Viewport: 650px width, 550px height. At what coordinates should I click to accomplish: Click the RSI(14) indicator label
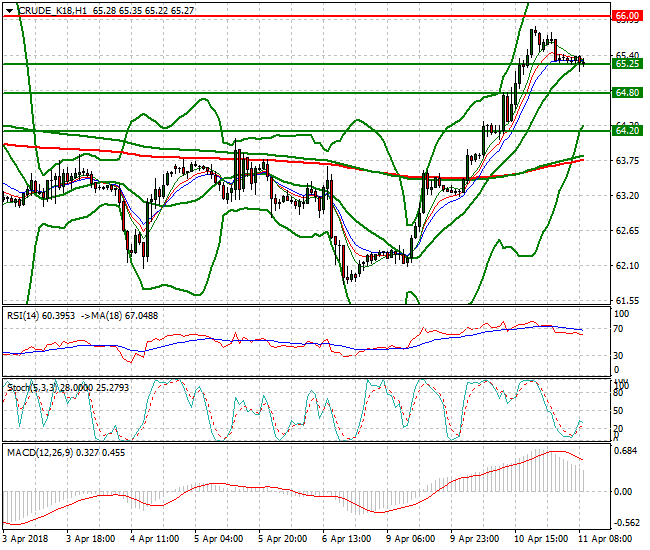click(25, 313)
